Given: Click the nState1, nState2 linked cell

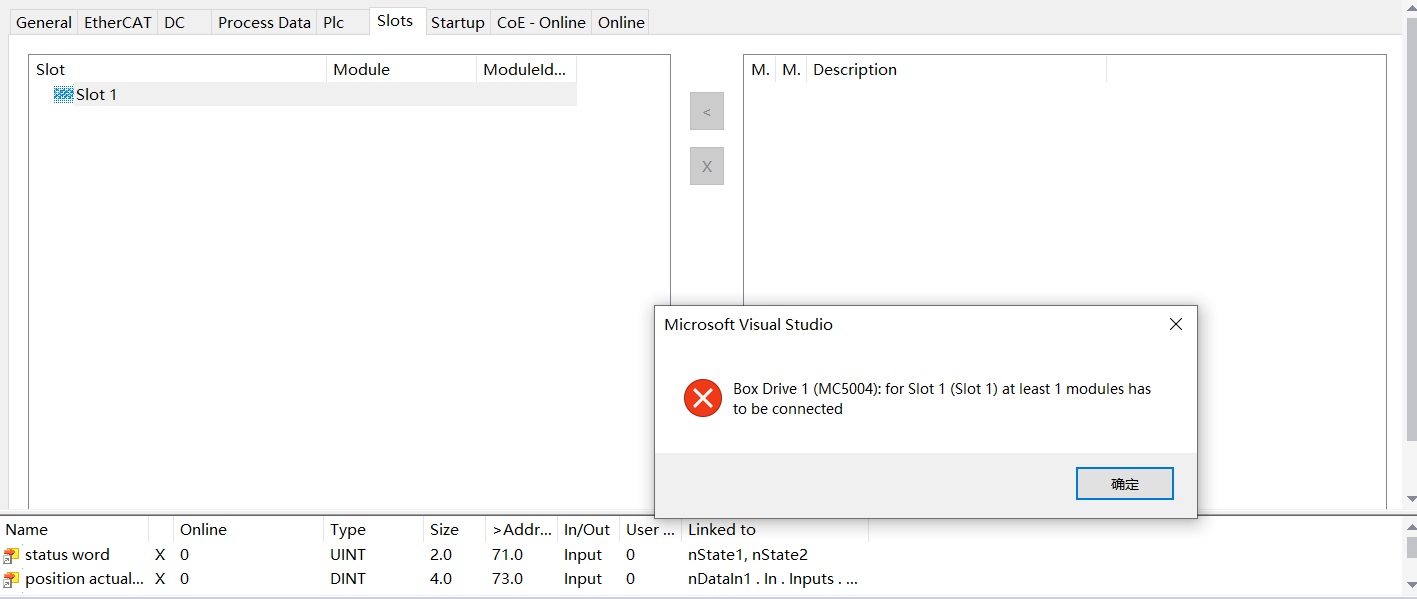Looking at the screenshot, I should click(x=747, y=555).
